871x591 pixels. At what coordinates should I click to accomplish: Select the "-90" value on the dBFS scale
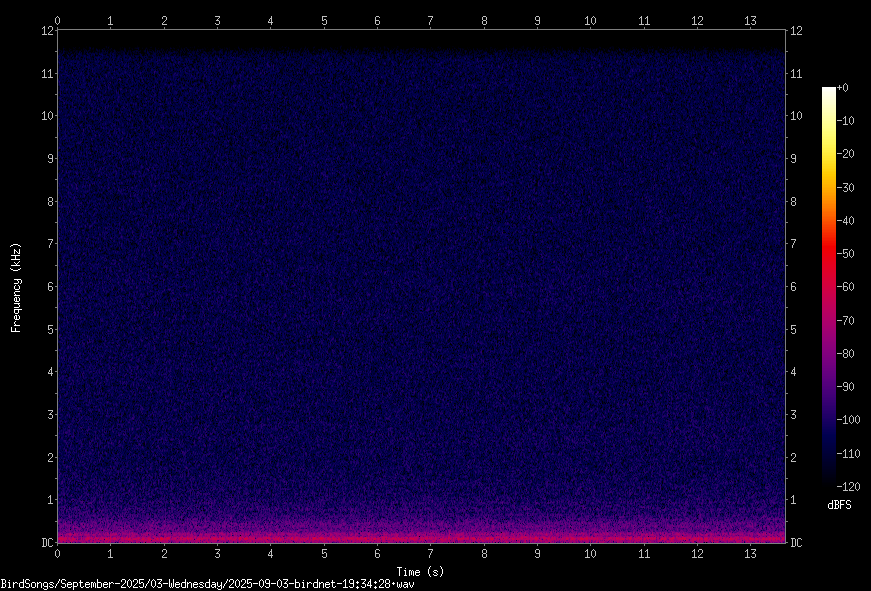point(846,387)
